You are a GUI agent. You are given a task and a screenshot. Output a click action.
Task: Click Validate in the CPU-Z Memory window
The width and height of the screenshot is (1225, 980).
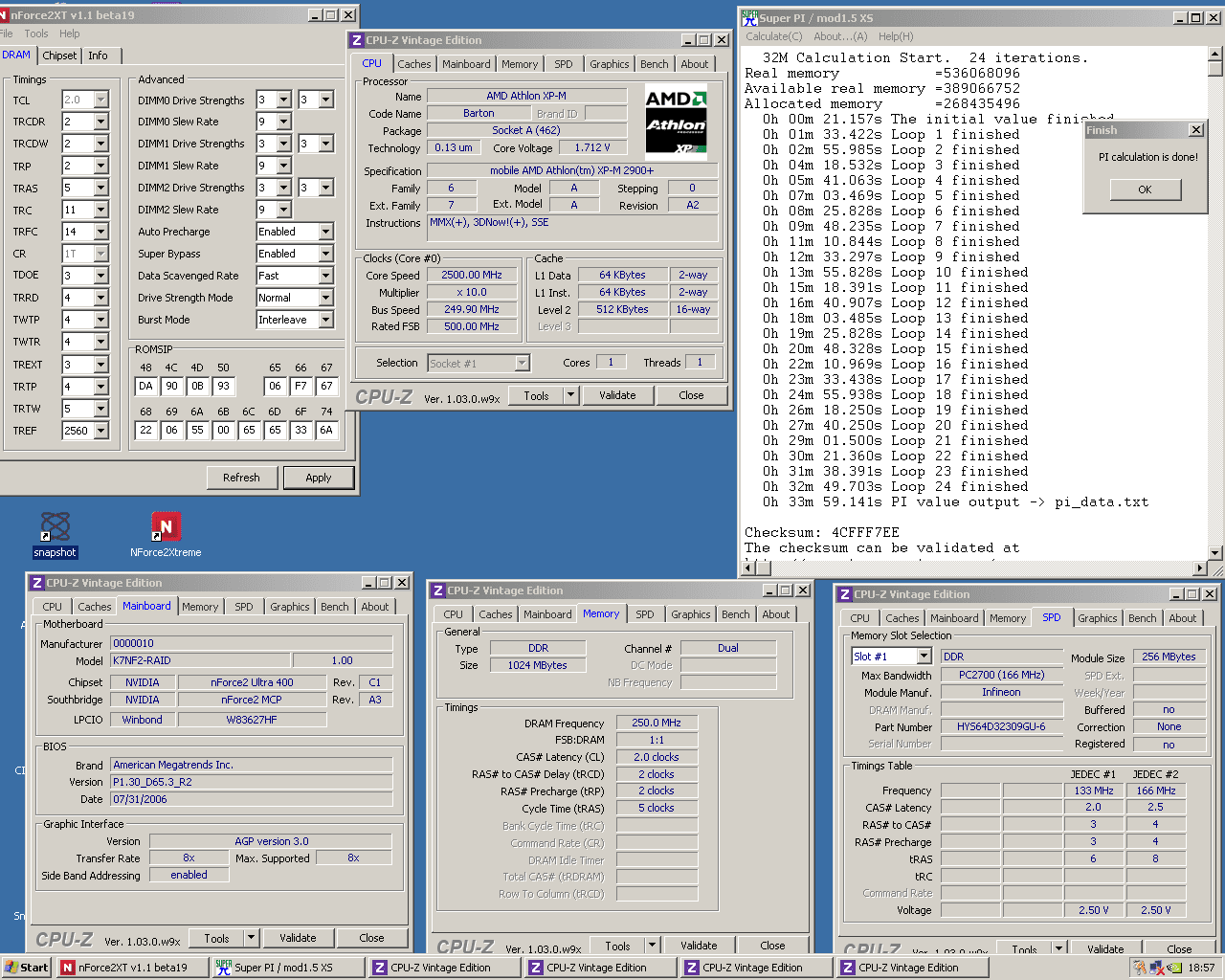pos(699,946)
